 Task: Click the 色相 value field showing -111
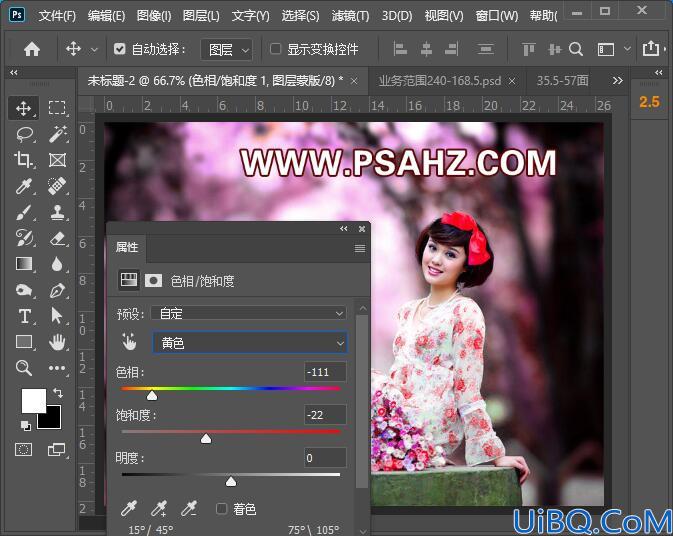(325, 372)
